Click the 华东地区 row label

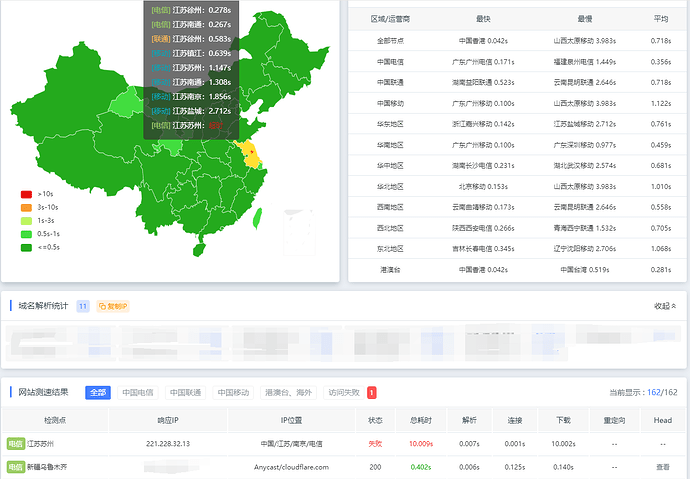[390, 124]
